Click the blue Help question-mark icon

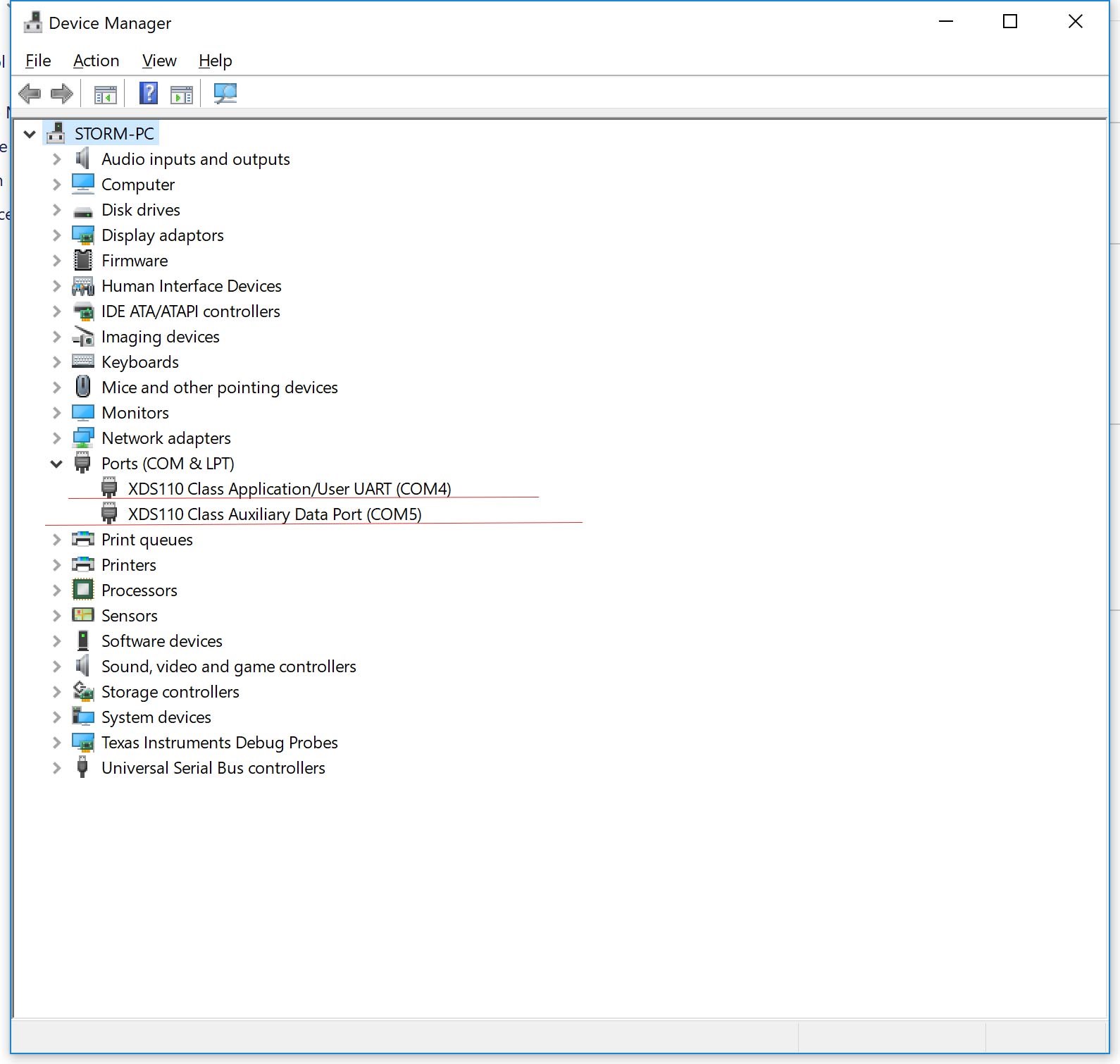pos(148,93)
